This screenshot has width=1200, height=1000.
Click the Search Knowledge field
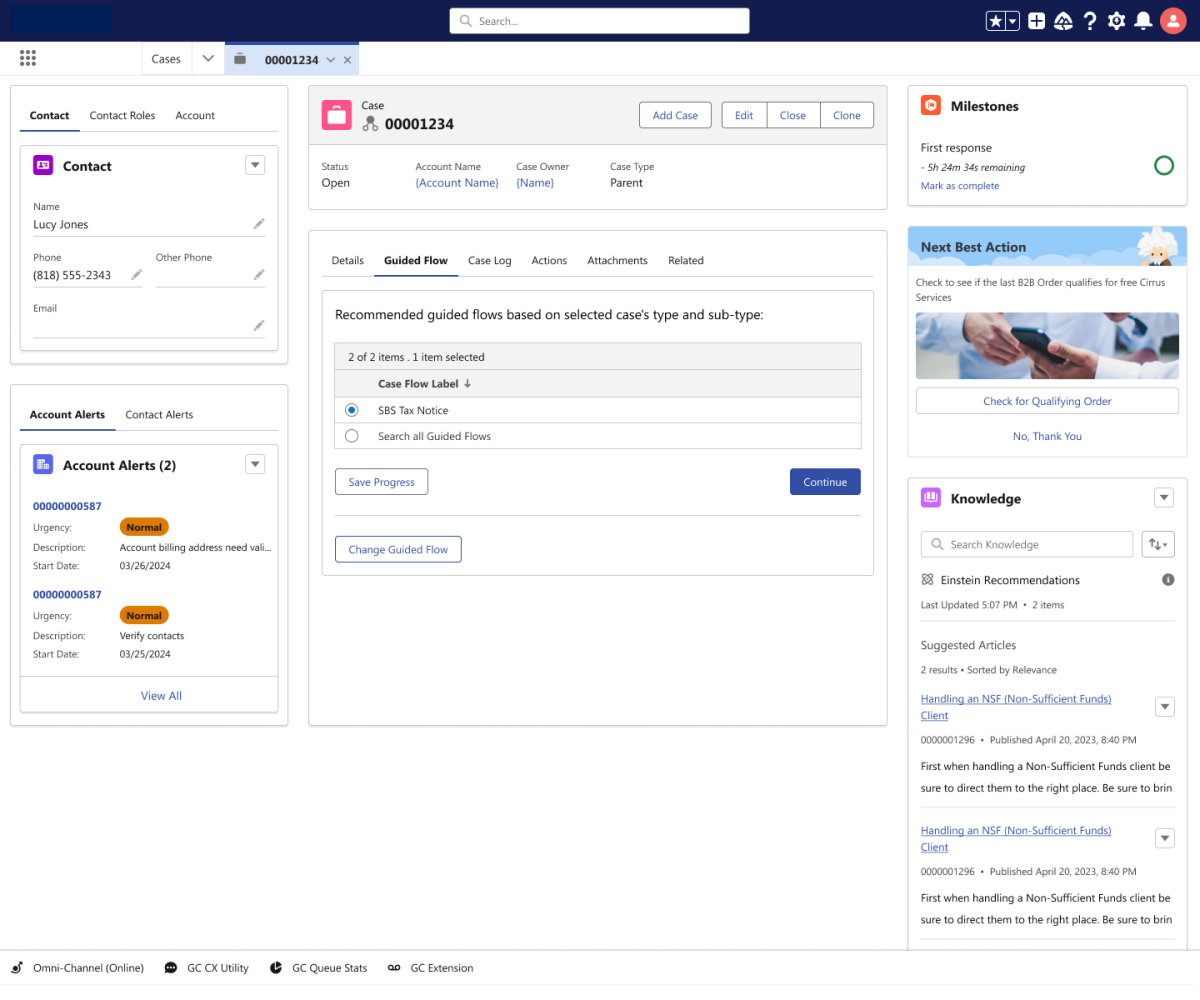pos(1027,544)
